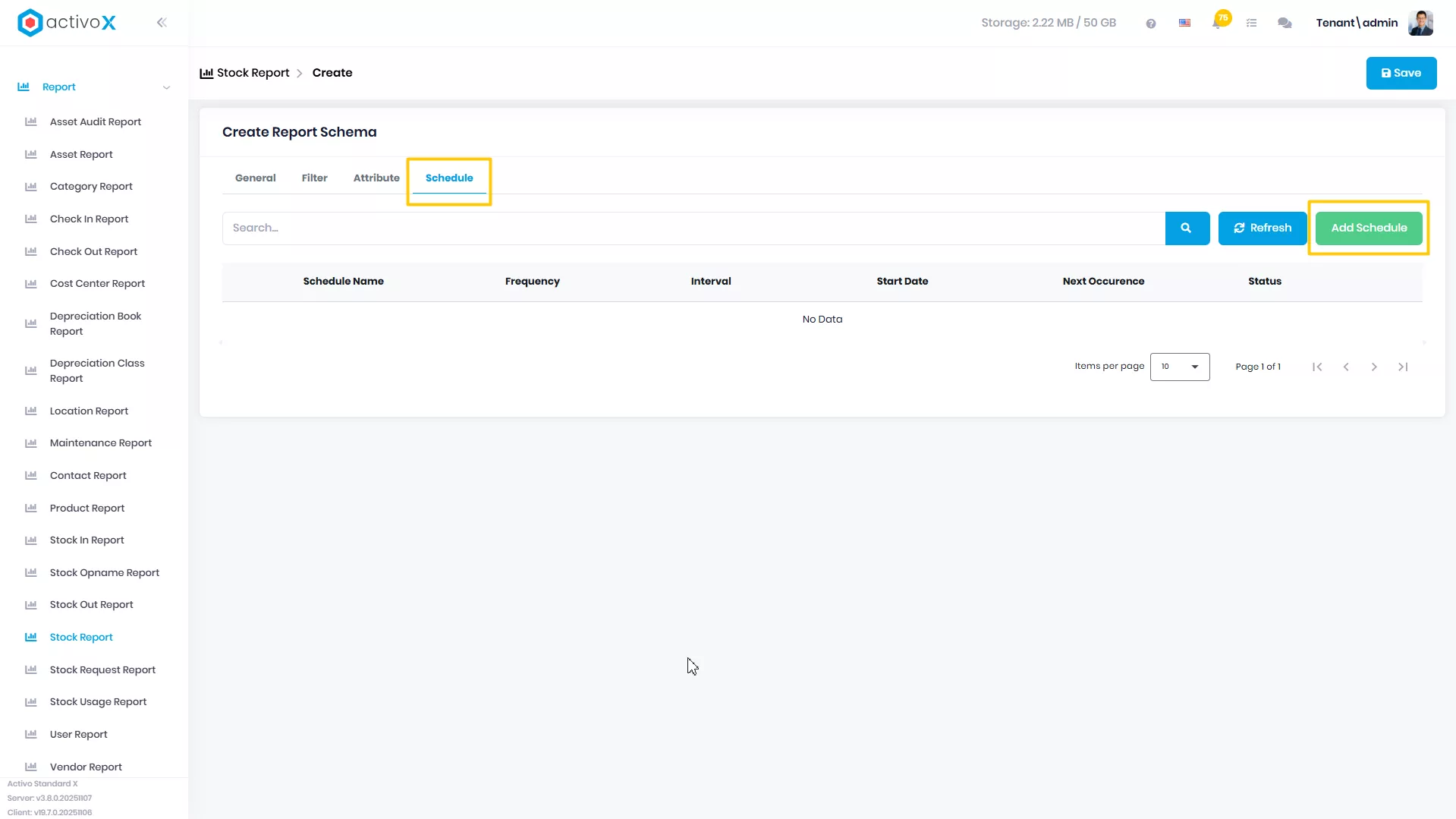
Task: Select the Schedule tab
Action: coord(449,178)
